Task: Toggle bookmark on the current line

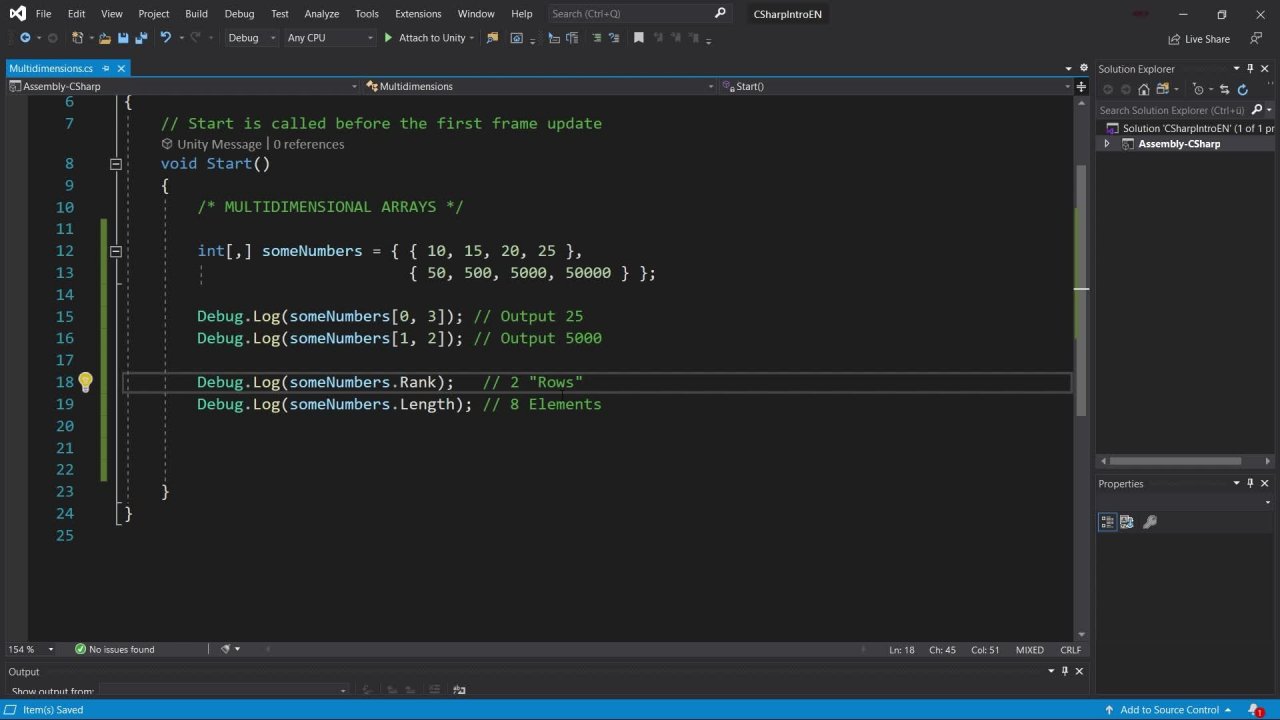Action: point(638,38)
